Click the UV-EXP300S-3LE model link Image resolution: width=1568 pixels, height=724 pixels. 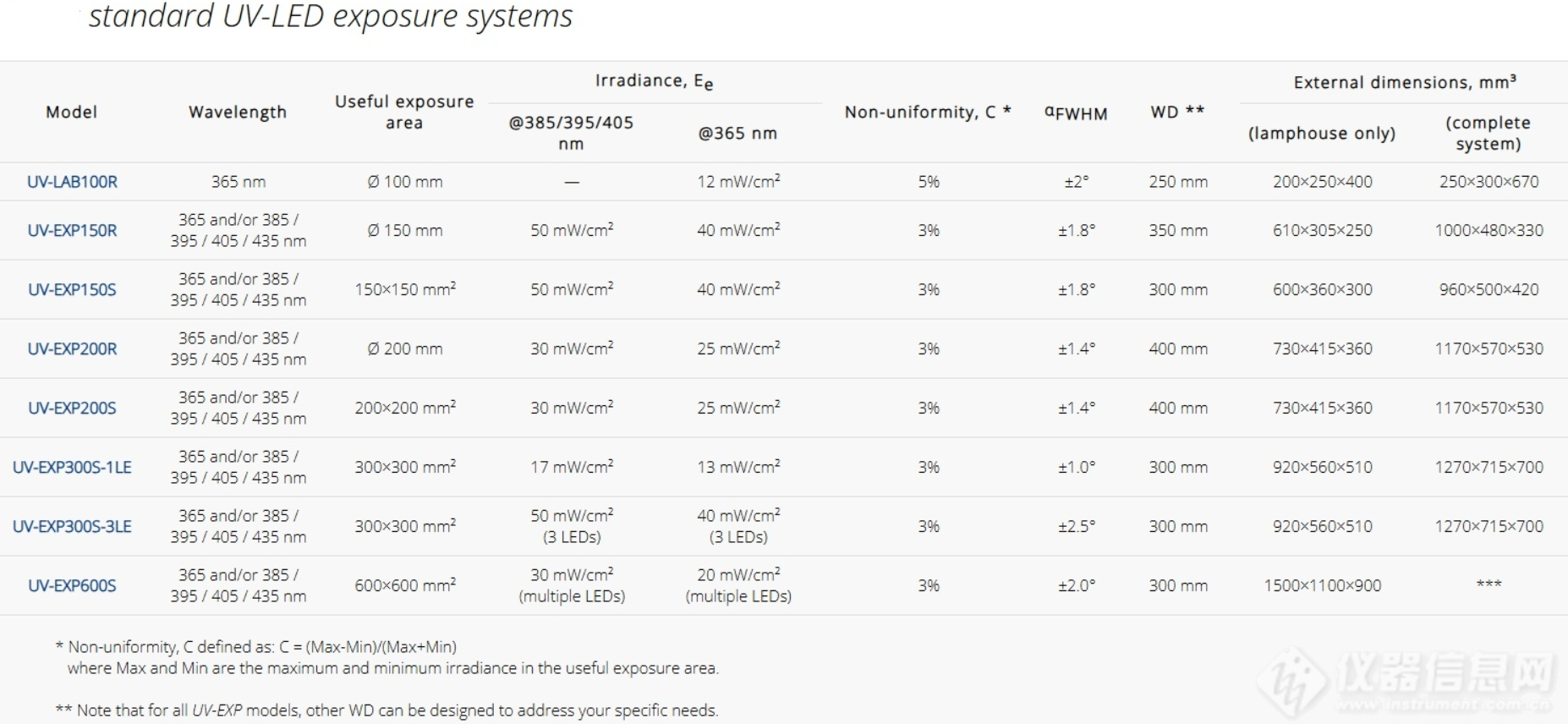click(x=72, y=526)
